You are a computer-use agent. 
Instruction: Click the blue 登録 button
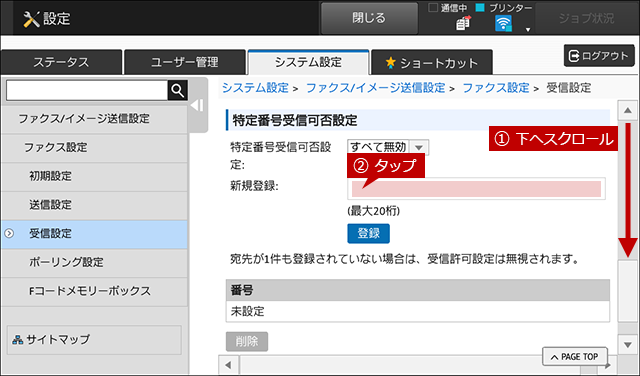(x=369, y=234)
